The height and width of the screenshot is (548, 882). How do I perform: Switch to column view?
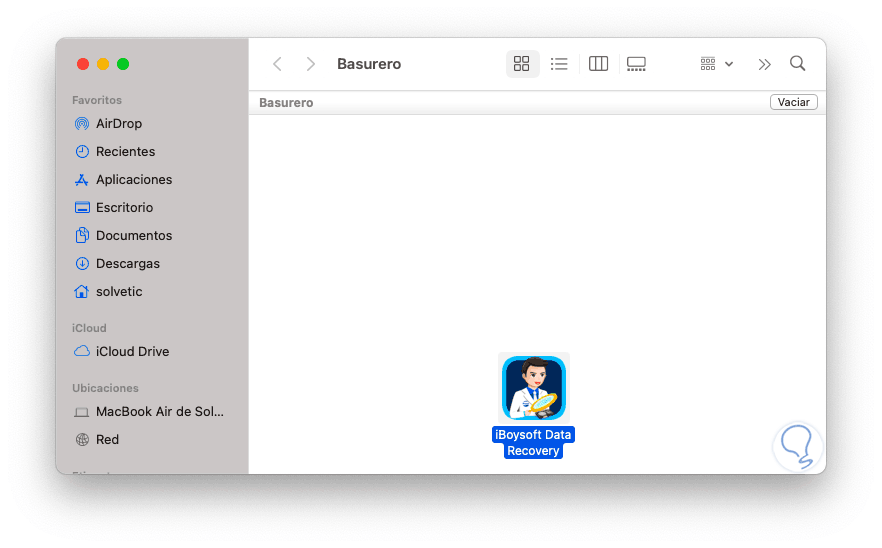pyautogui.click(x=598, y=64)
